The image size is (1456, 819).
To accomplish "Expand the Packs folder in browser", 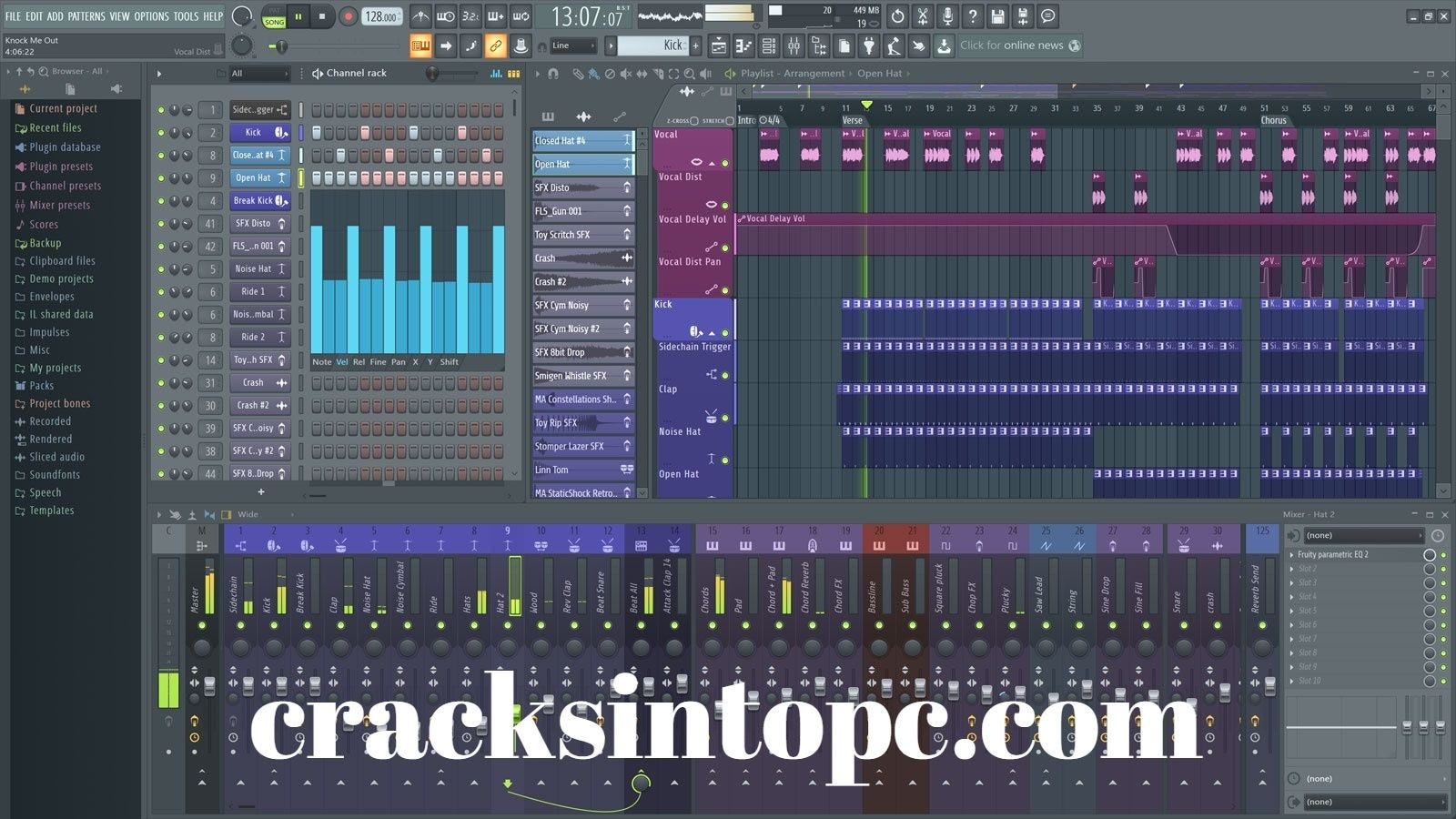I will tap(35, 386).
